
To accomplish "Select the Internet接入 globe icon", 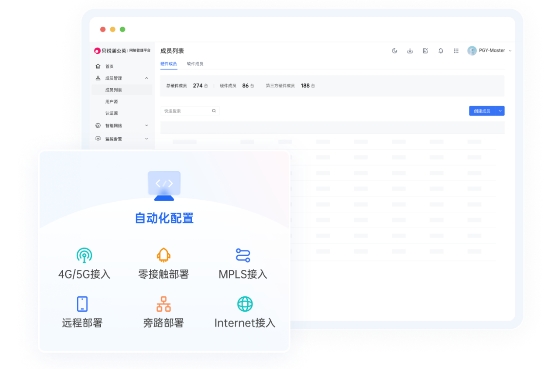I will point(245,304).
